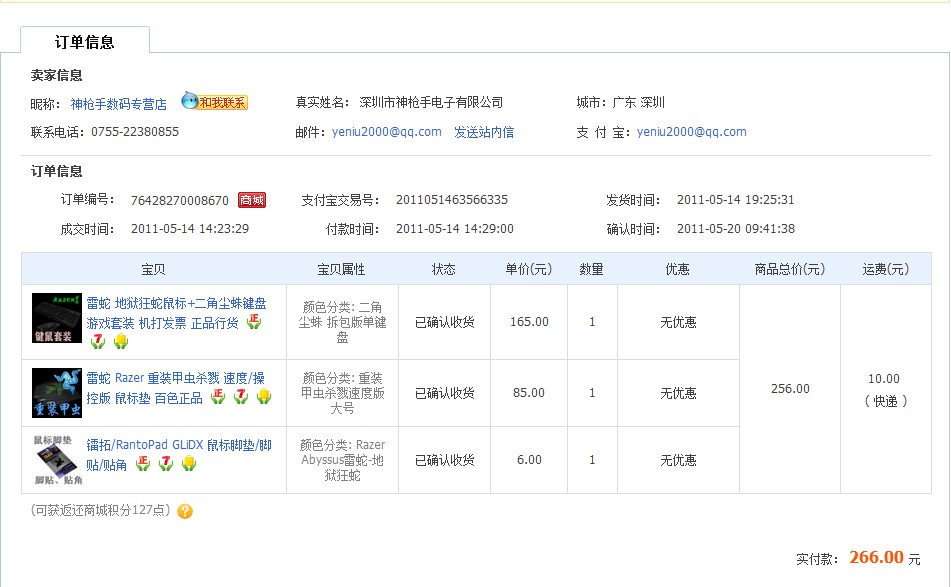Click the 重装甲虫 mousepad thumbnail

(57, 393)
